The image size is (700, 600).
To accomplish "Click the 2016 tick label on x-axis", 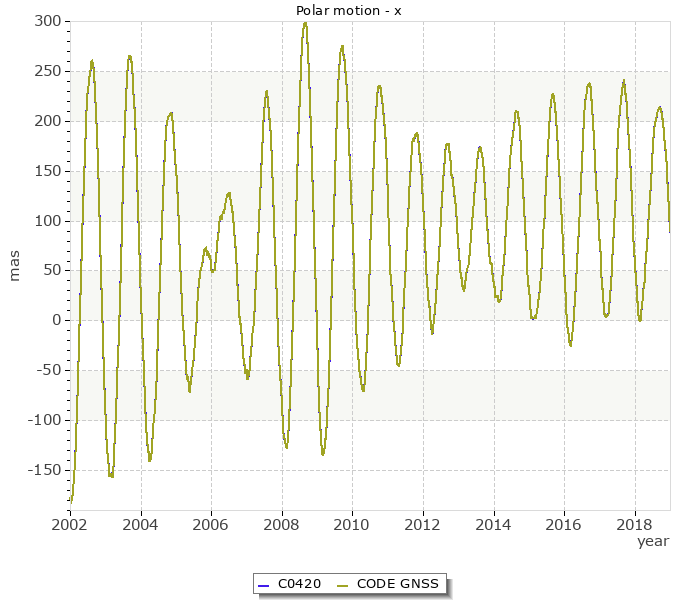I will [564, 524].
